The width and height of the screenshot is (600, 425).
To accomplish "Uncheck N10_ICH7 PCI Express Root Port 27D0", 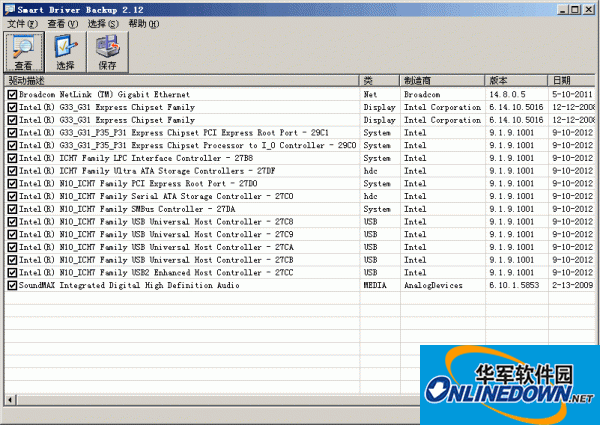I will (x=12, y=184).
